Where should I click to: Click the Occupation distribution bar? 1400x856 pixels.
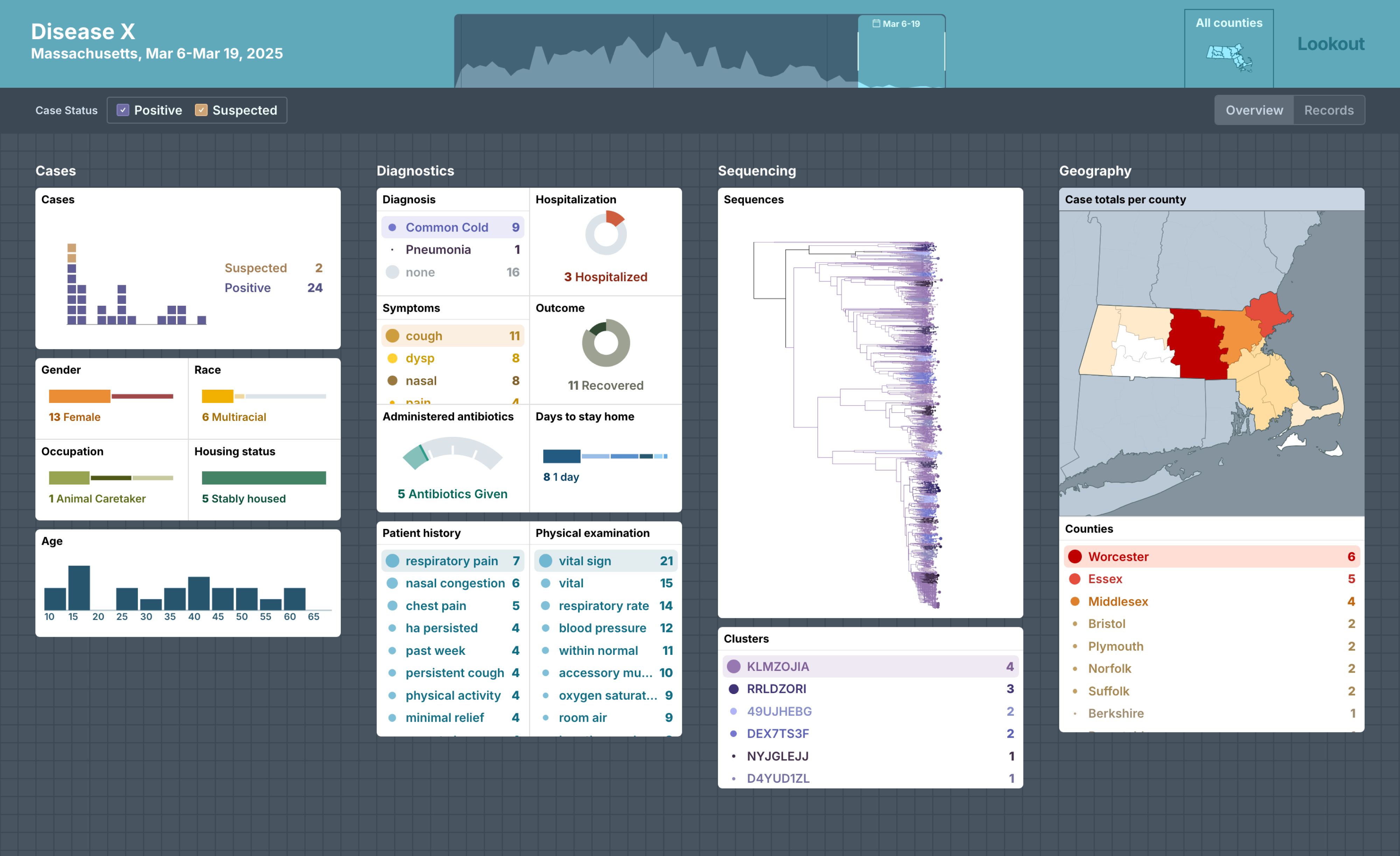tap(111, 478)
